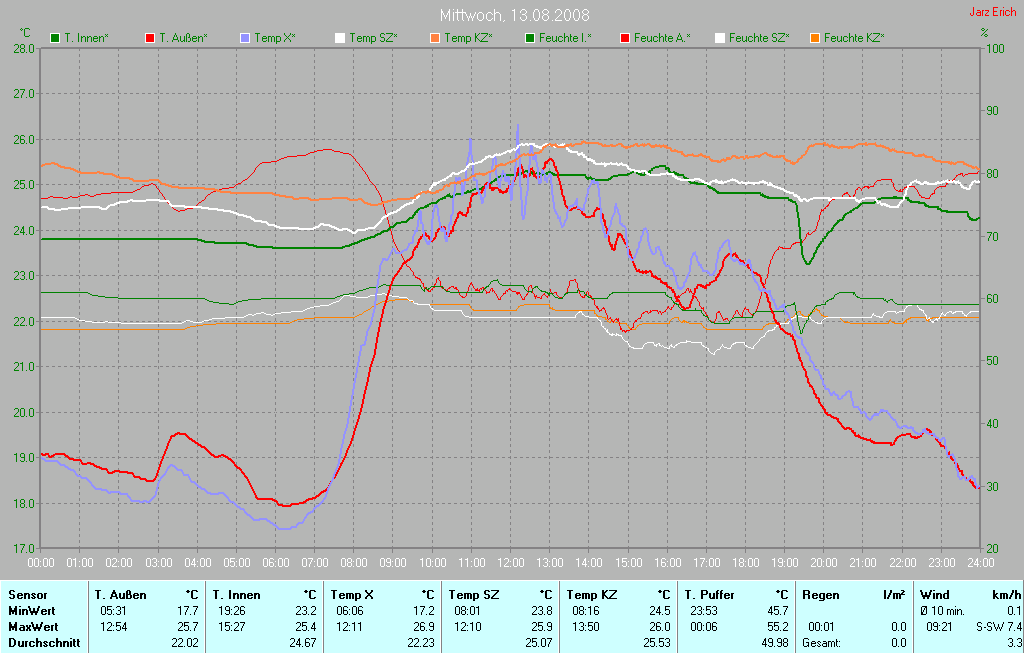Image resolution: width=1024 pixels, height=653 pixels.
Task: Select the Sensor column header in table
Action: [27, 595]
